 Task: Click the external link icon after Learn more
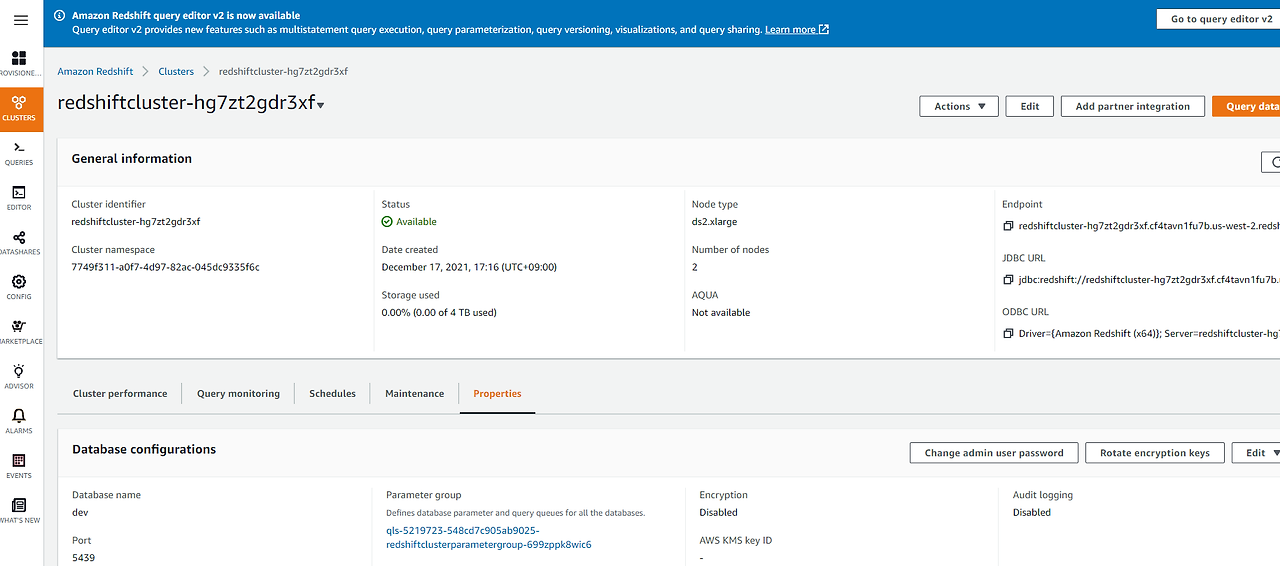coord(824,30)
